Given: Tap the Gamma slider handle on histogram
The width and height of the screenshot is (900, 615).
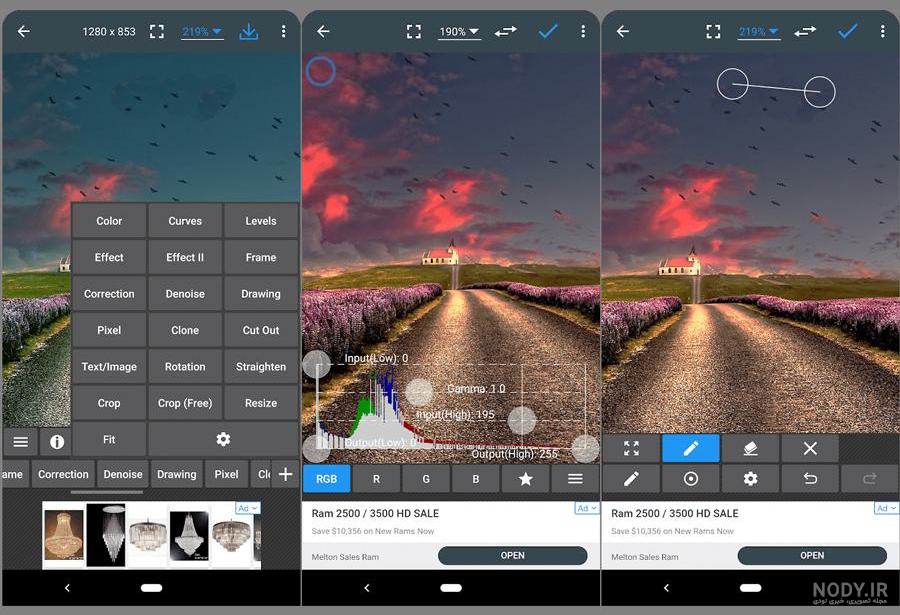Looking at the screenshot, I should click(420, 392).
